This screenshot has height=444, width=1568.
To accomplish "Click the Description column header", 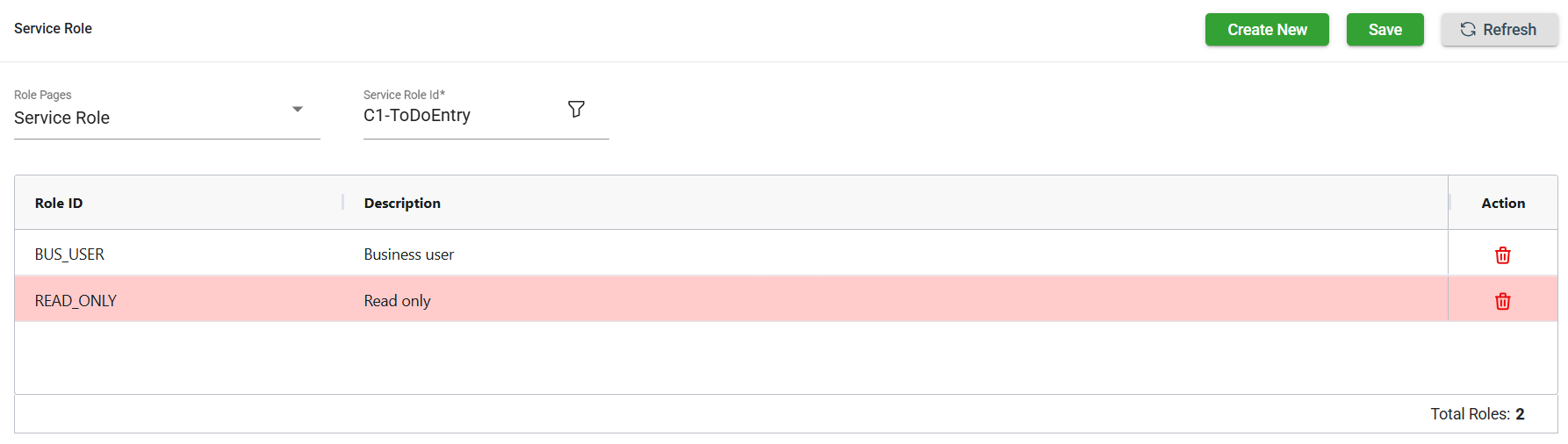I will [402, 203].
